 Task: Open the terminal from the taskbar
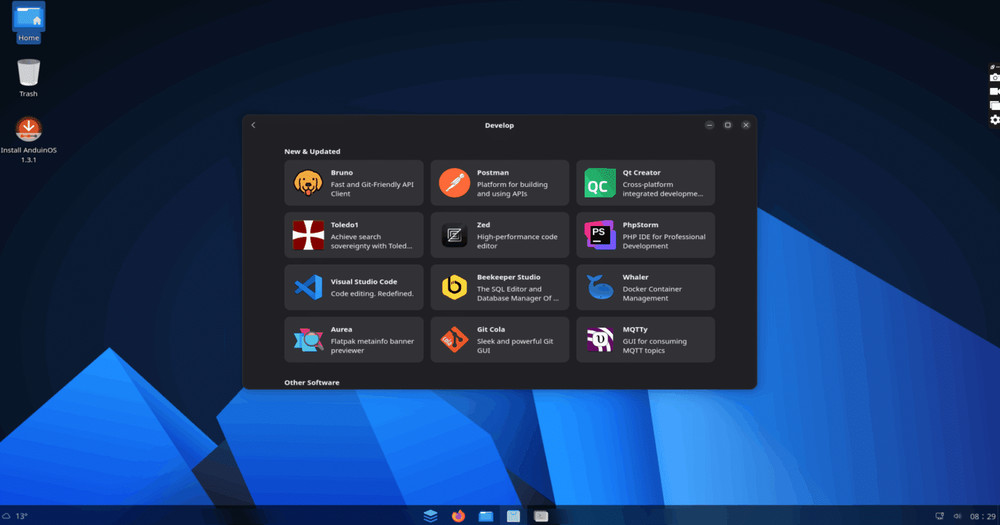[541, 516]
